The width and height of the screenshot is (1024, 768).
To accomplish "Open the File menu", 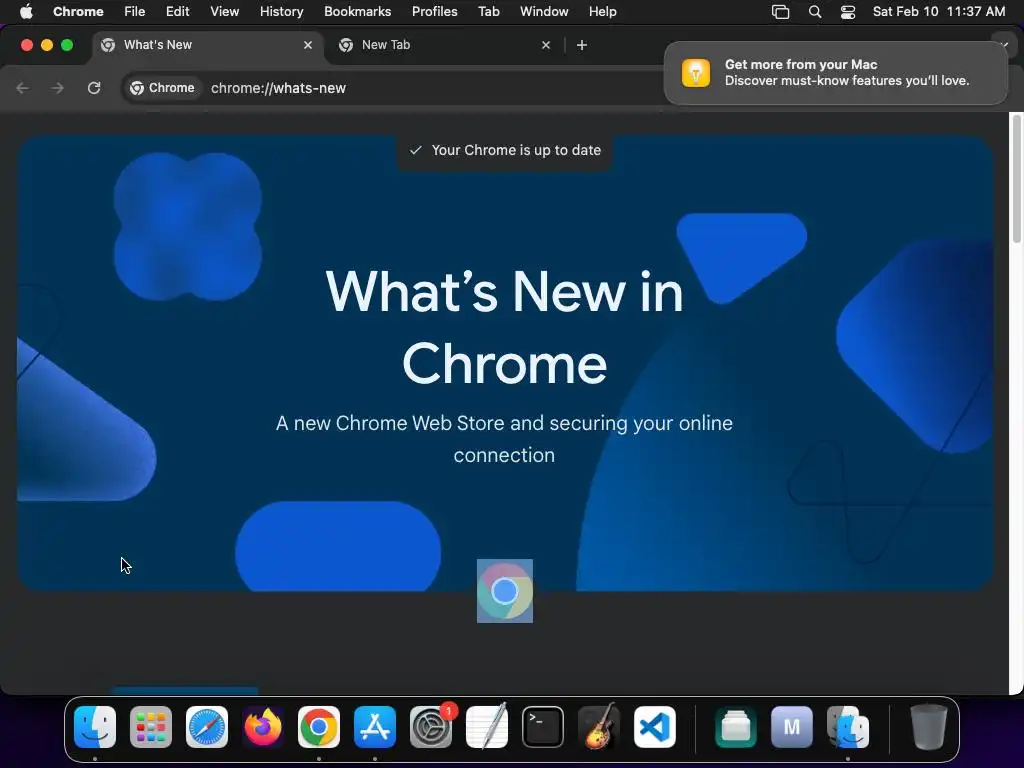I will [135, 11].
